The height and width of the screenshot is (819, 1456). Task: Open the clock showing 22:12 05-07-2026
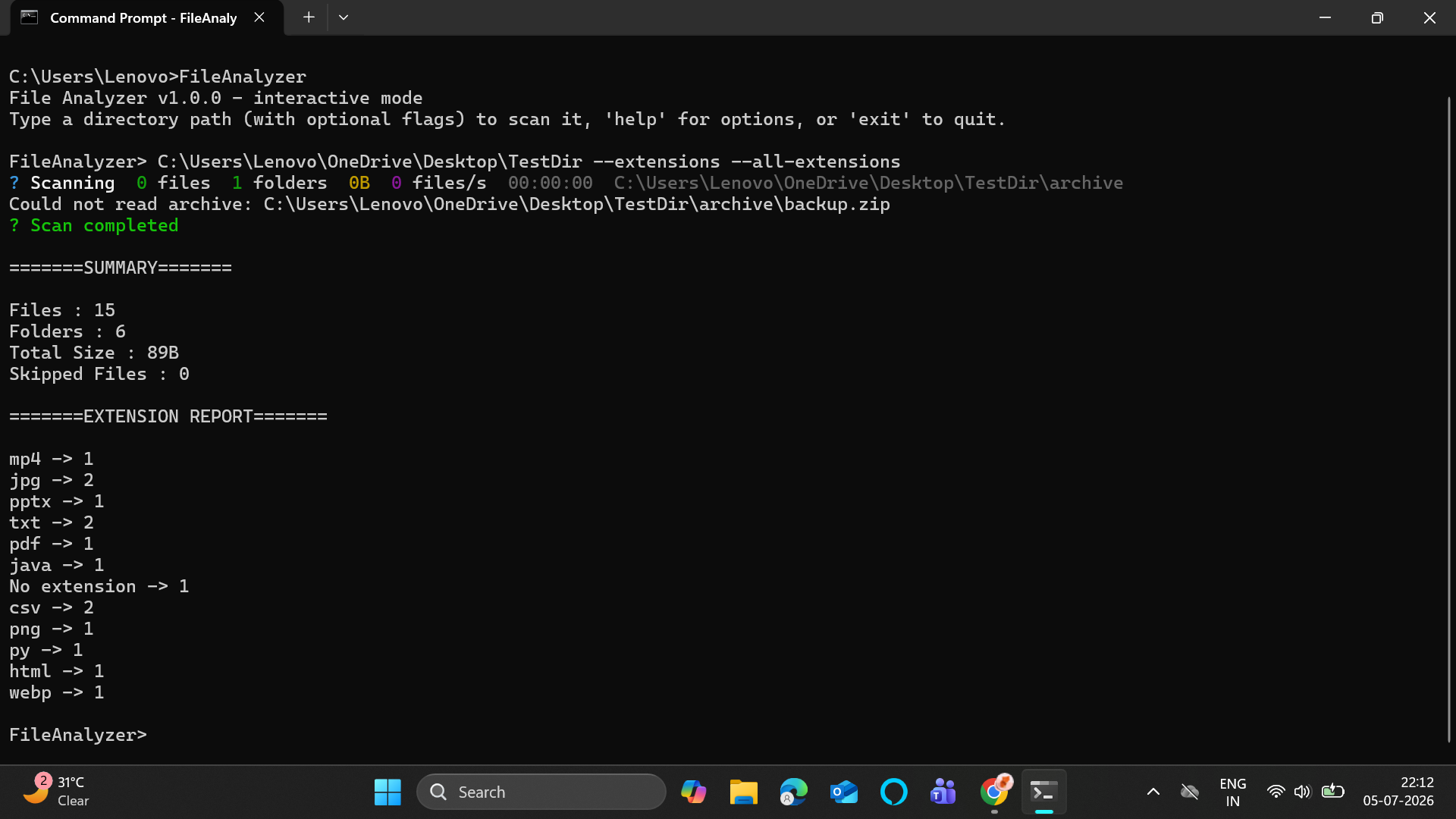click(x=1398, y=792)
